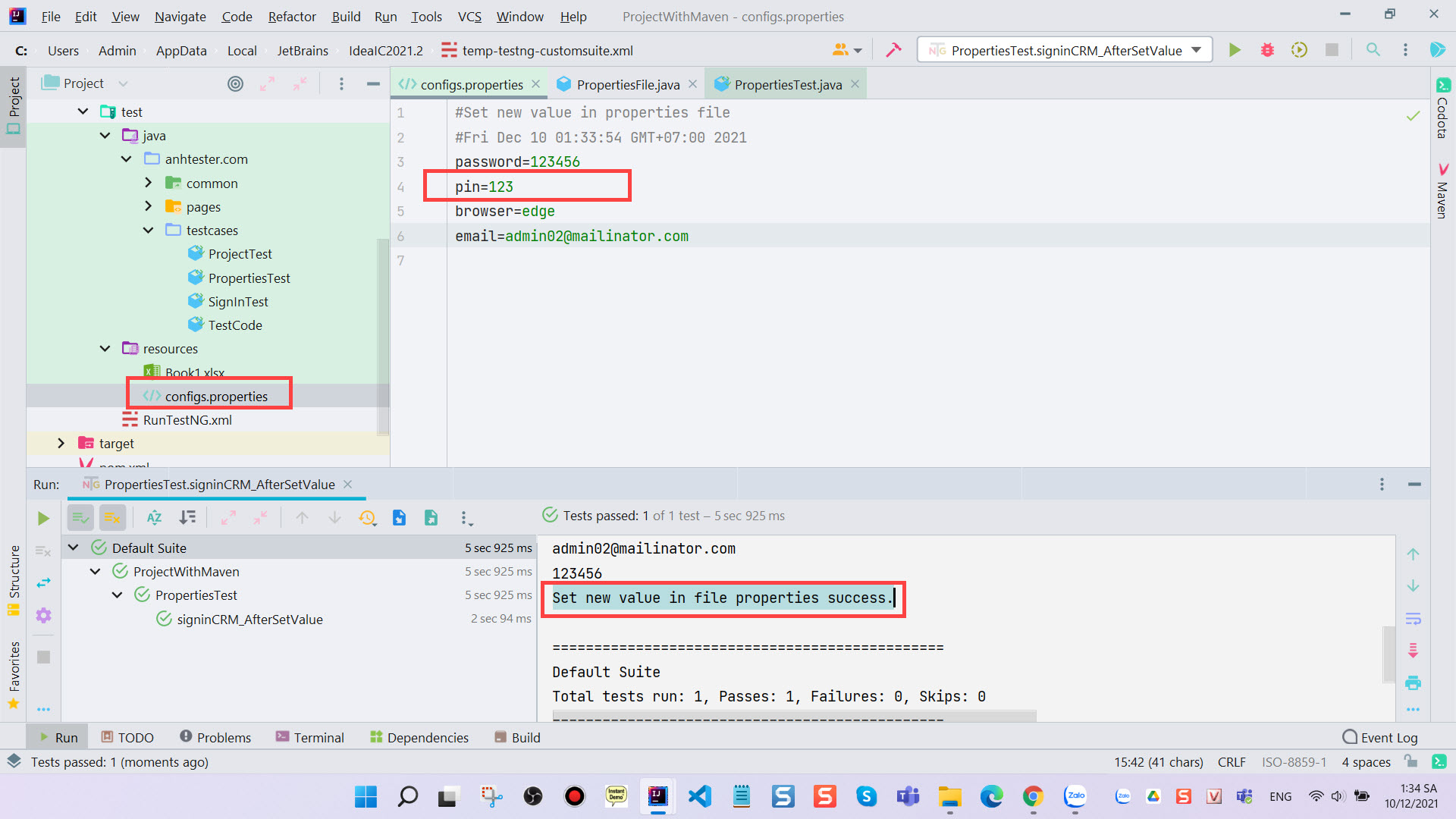
Task: Start debugging with the red bug icon
Action: [1267, 50]
